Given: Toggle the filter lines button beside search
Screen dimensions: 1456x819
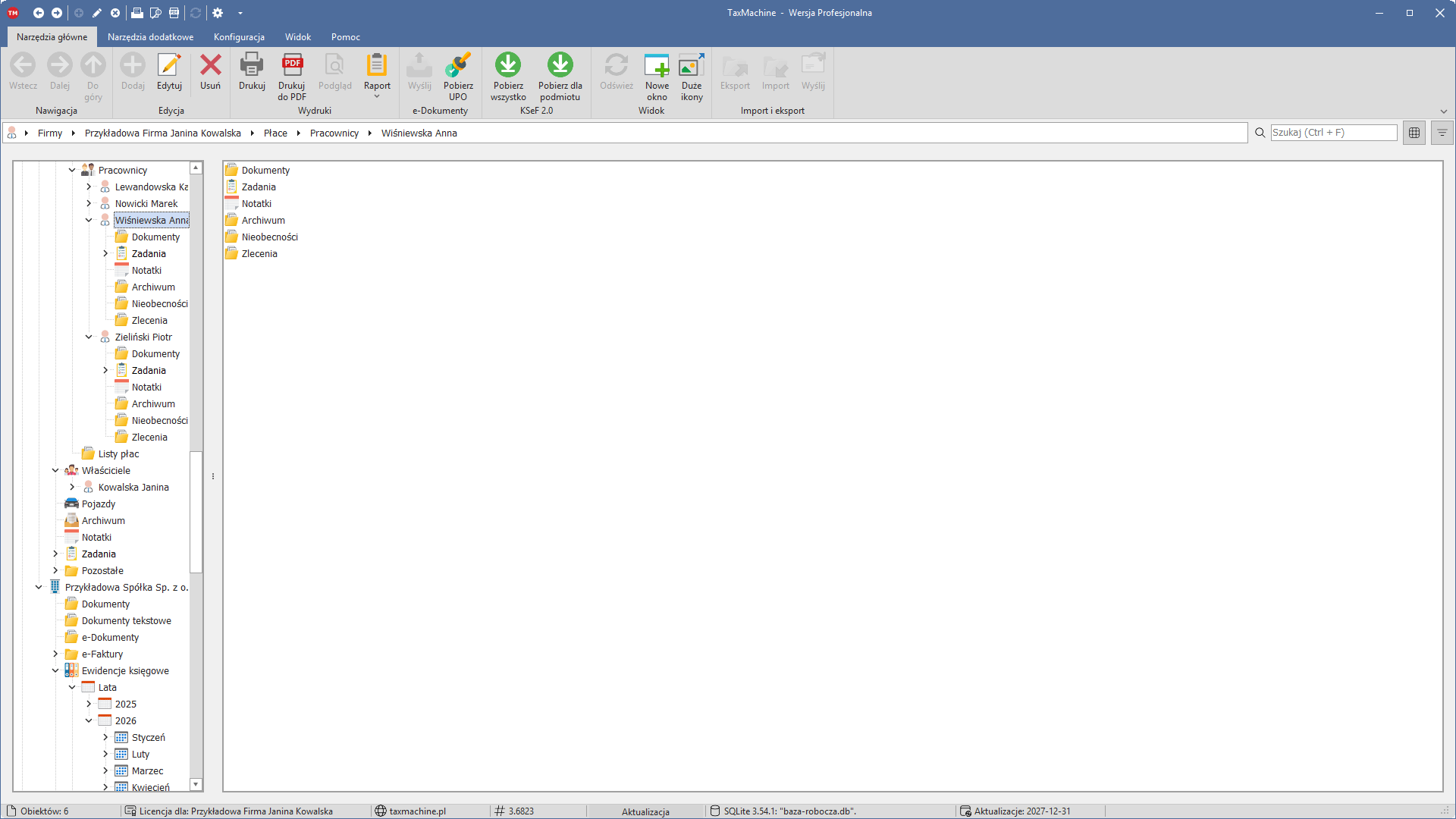Looking at the screenshot, I should 1442,133.
